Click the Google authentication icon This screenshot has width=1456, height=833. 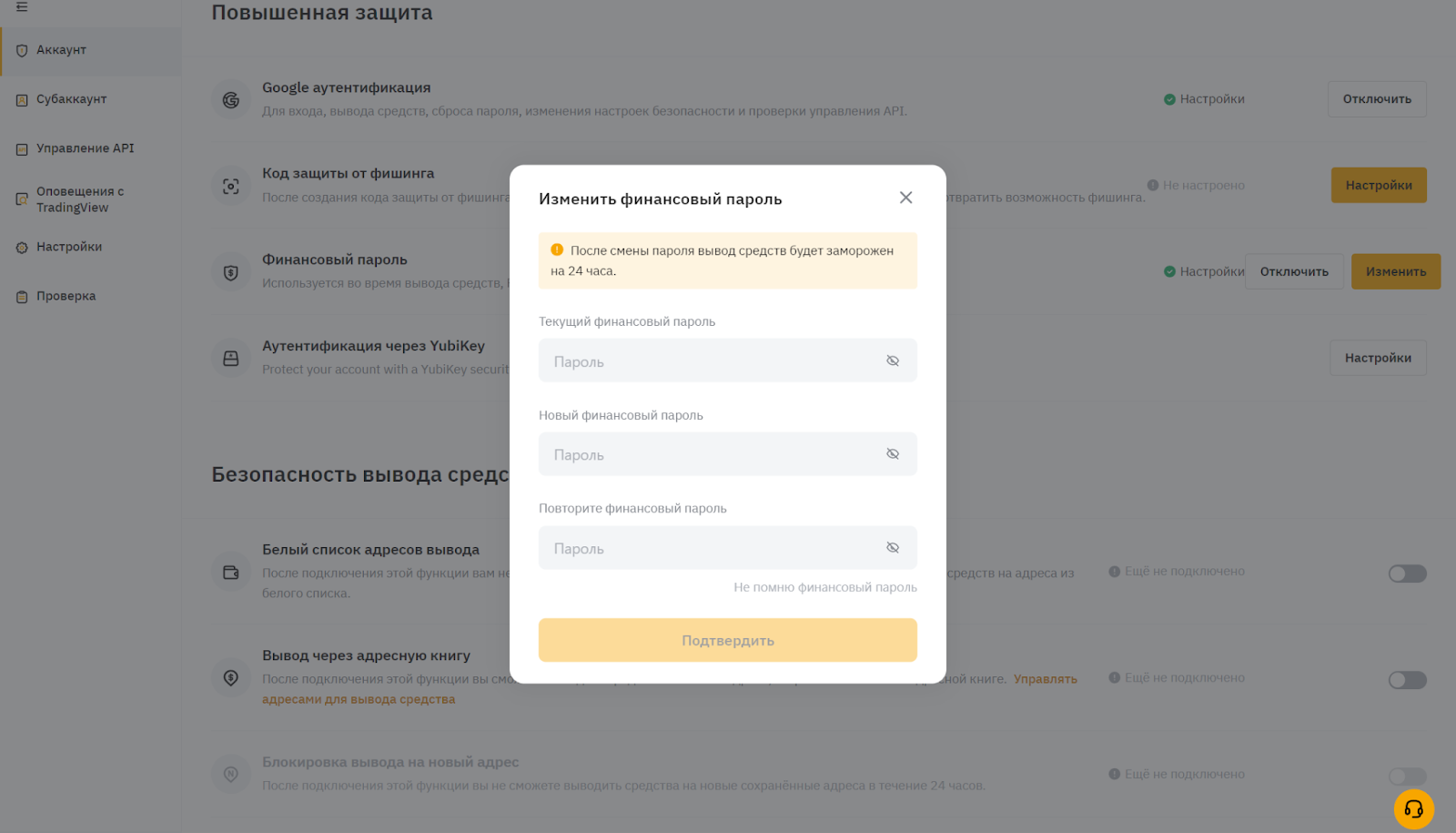click(231, 99)
